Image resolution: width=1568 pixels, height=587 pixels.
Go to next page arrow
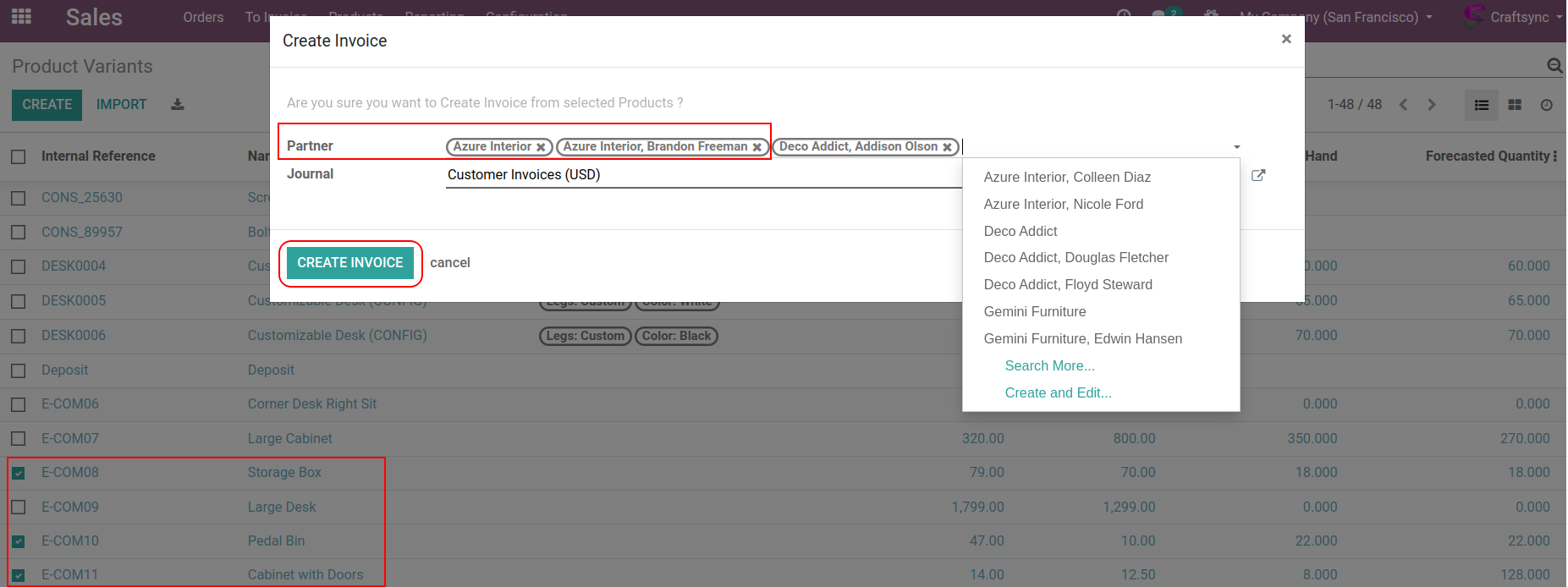[x=1431, y=105]
